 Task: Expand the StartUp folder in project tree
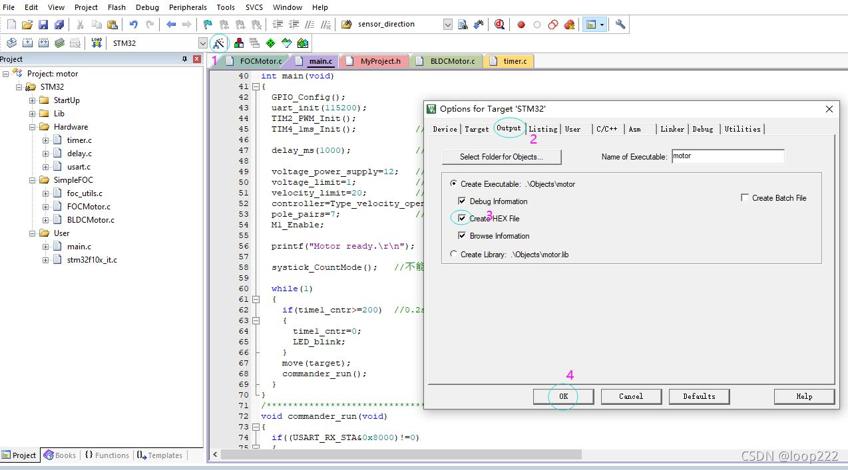pyautogui.click(x=32, y=100)
